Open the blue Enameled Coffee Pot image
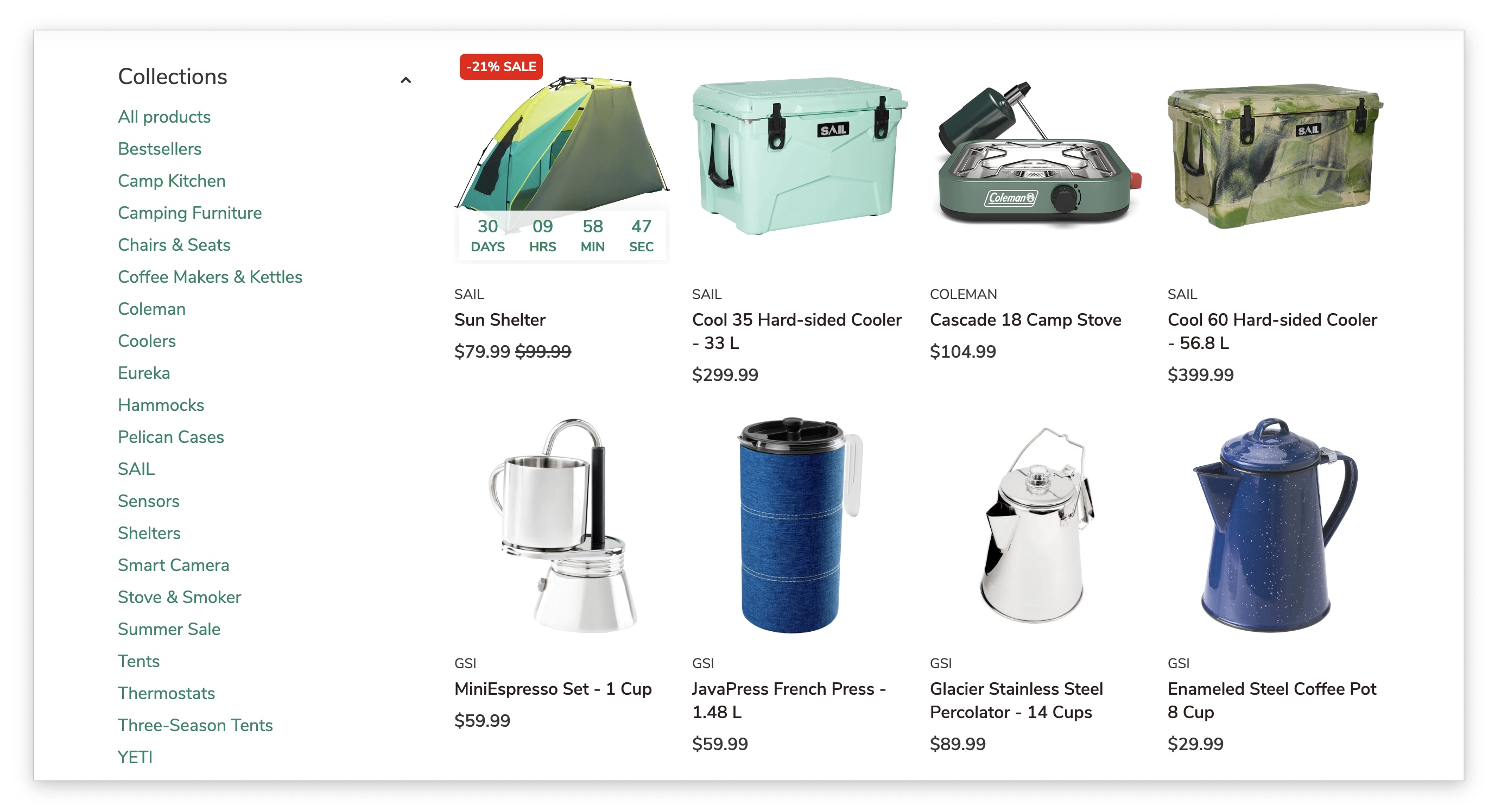This screenshot has width=1495, height=812. (1275, 525)
